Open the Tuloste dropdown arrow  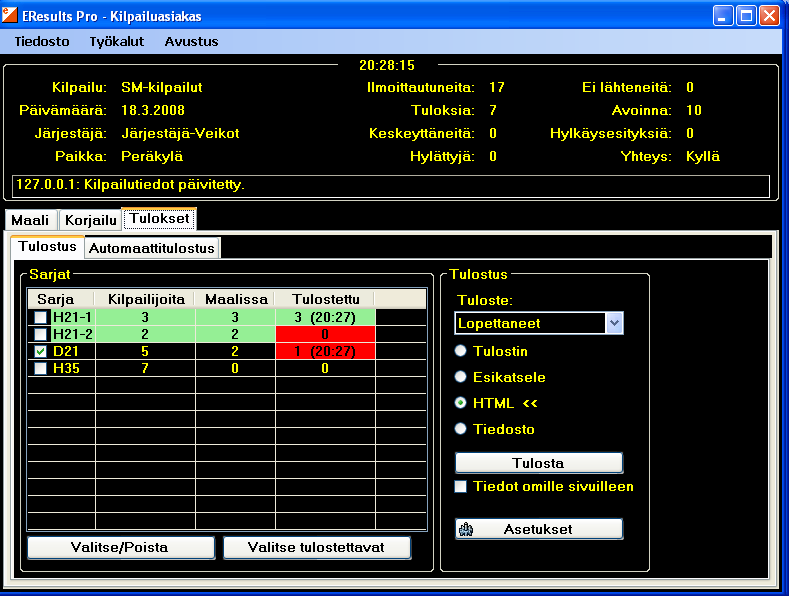point(614,323)
